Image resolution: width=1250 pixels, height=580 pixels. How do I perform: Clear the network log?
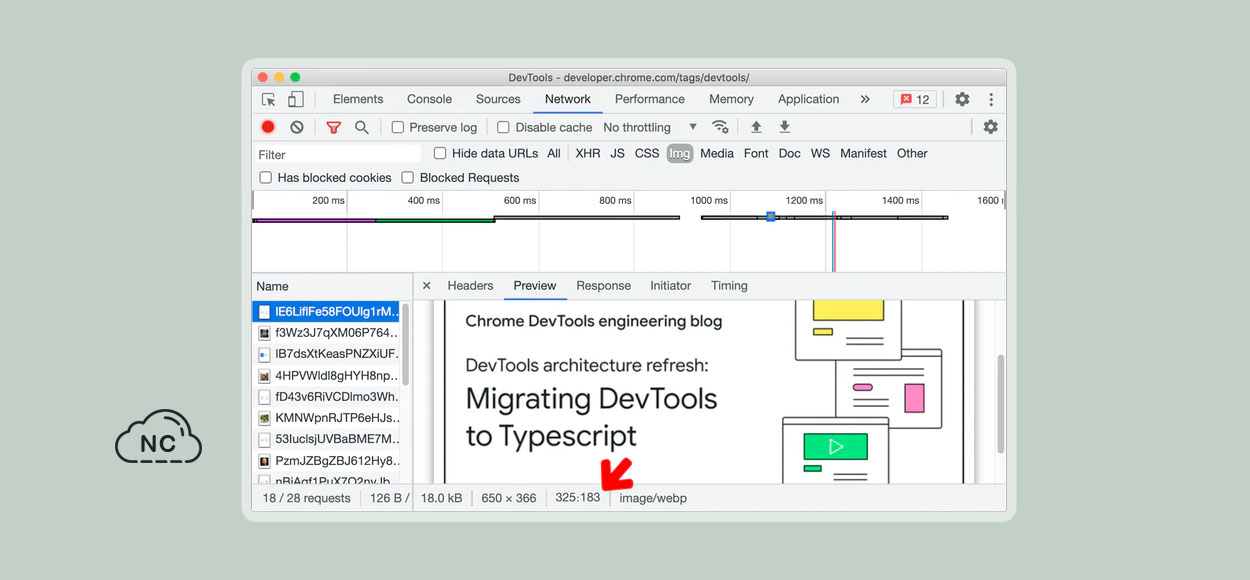297,127
